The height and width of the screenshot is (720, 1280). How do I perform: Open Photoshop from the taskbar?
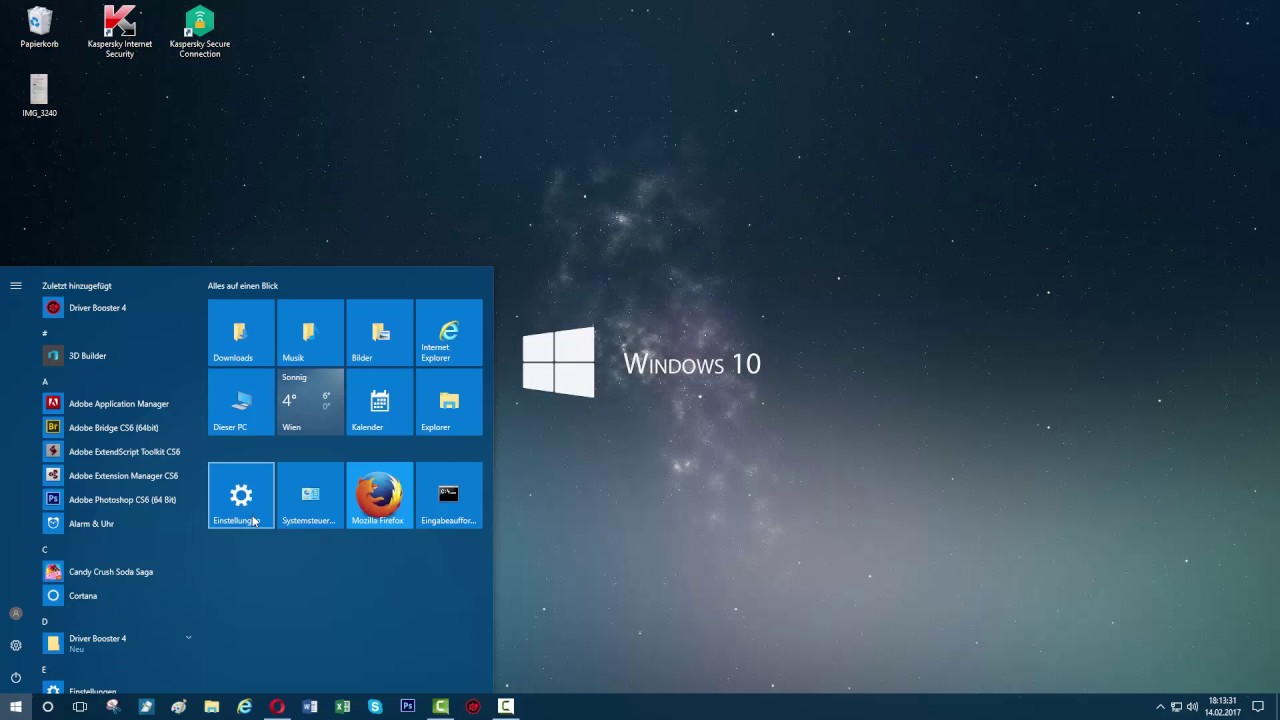click(x=408, y=707)
